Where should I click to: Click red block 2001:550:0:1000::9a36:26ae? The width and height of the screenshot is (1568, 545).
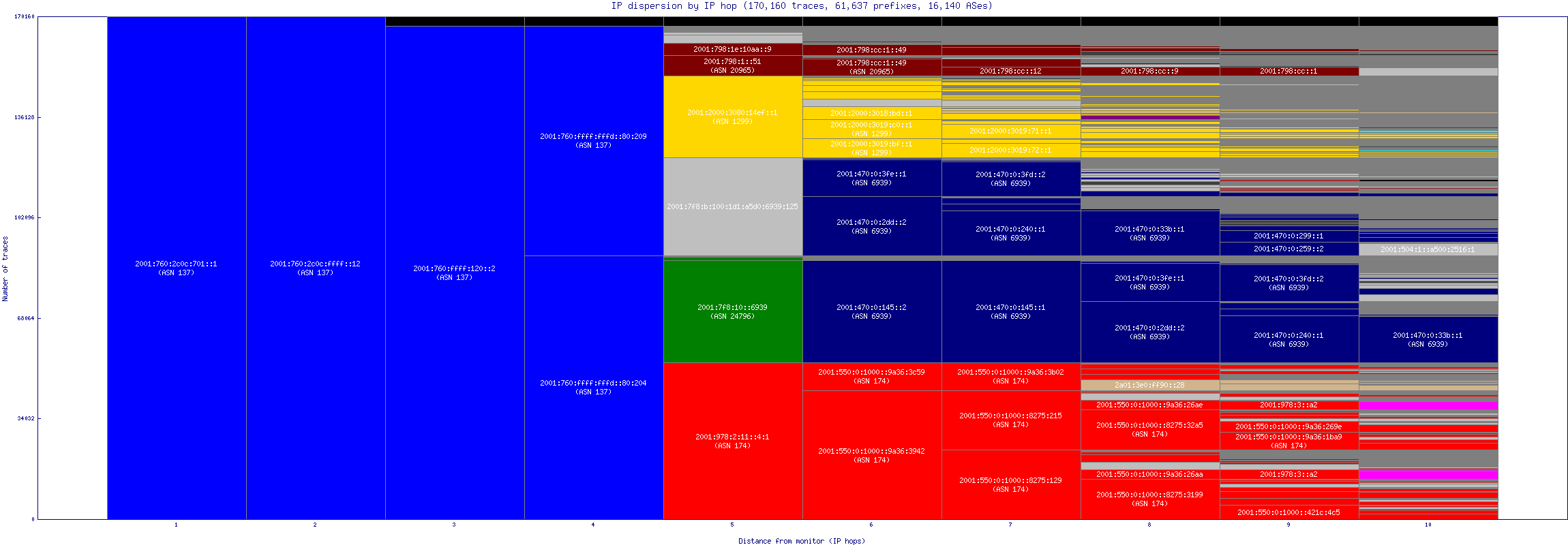[1150, 405]
